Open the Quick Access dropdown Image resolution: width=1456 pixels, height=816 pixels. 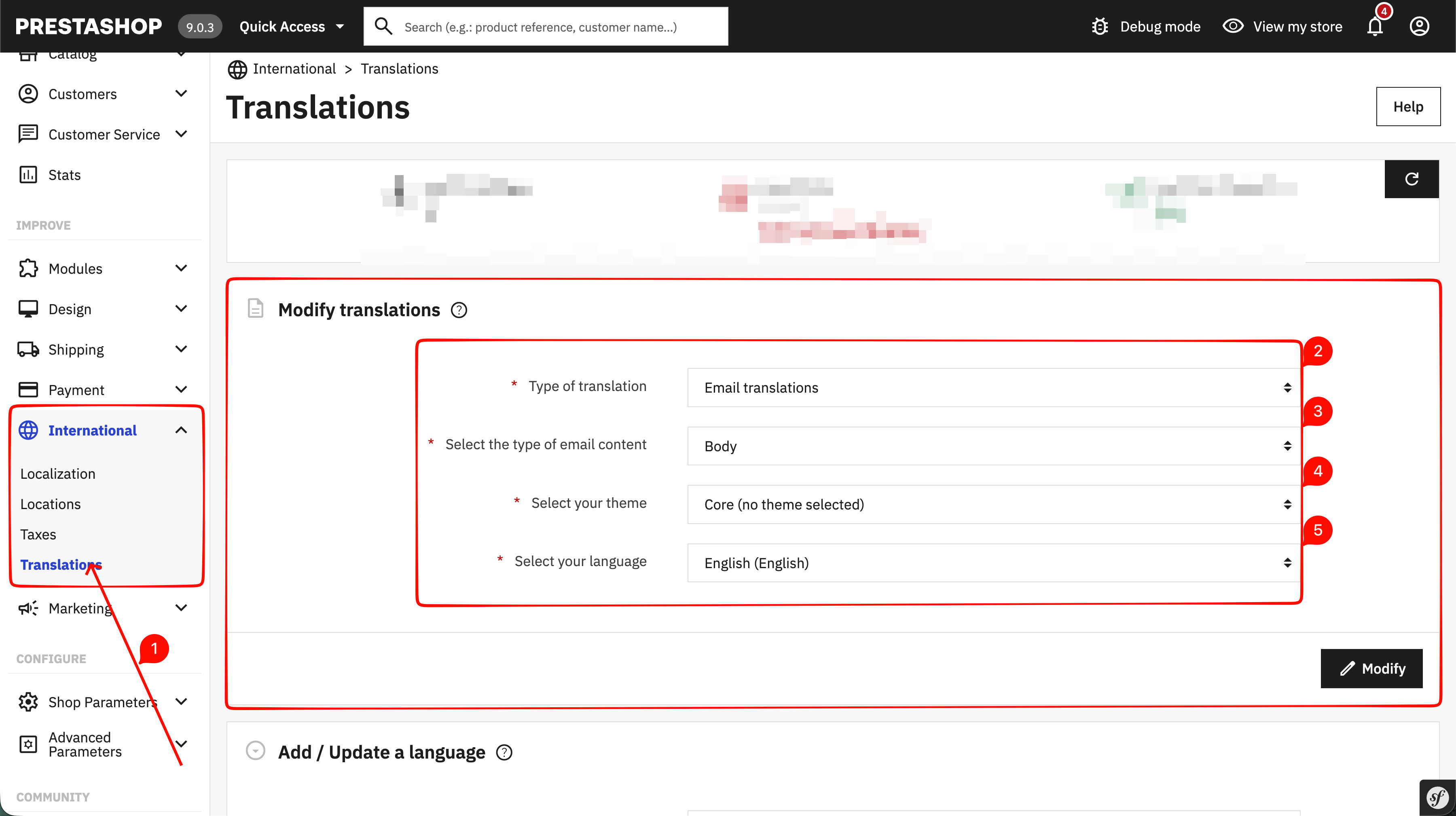click(292, 27)
